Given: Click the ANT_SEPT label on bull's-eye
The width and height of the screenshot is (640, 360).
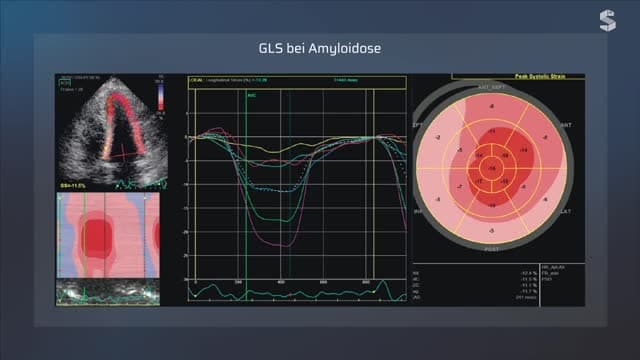Looking at the screenshot, I should click(x=491, y=87).
